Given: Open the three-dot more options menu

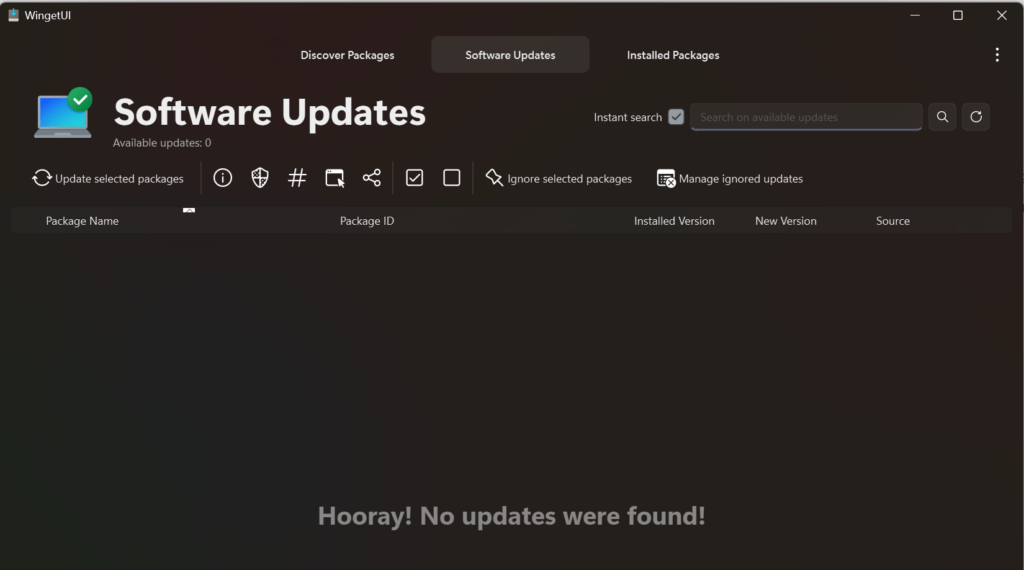Looking at the screenshot, I should tap(996, 55).
